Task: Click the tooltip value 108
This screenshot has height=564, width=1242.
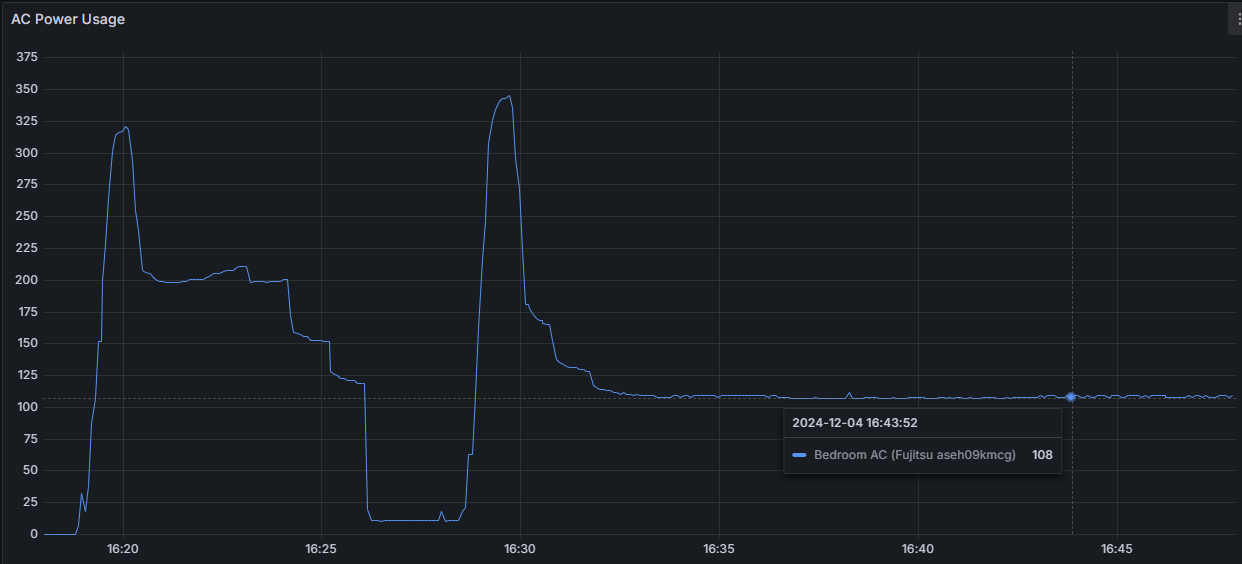Action: click(x=1042, y=455)
